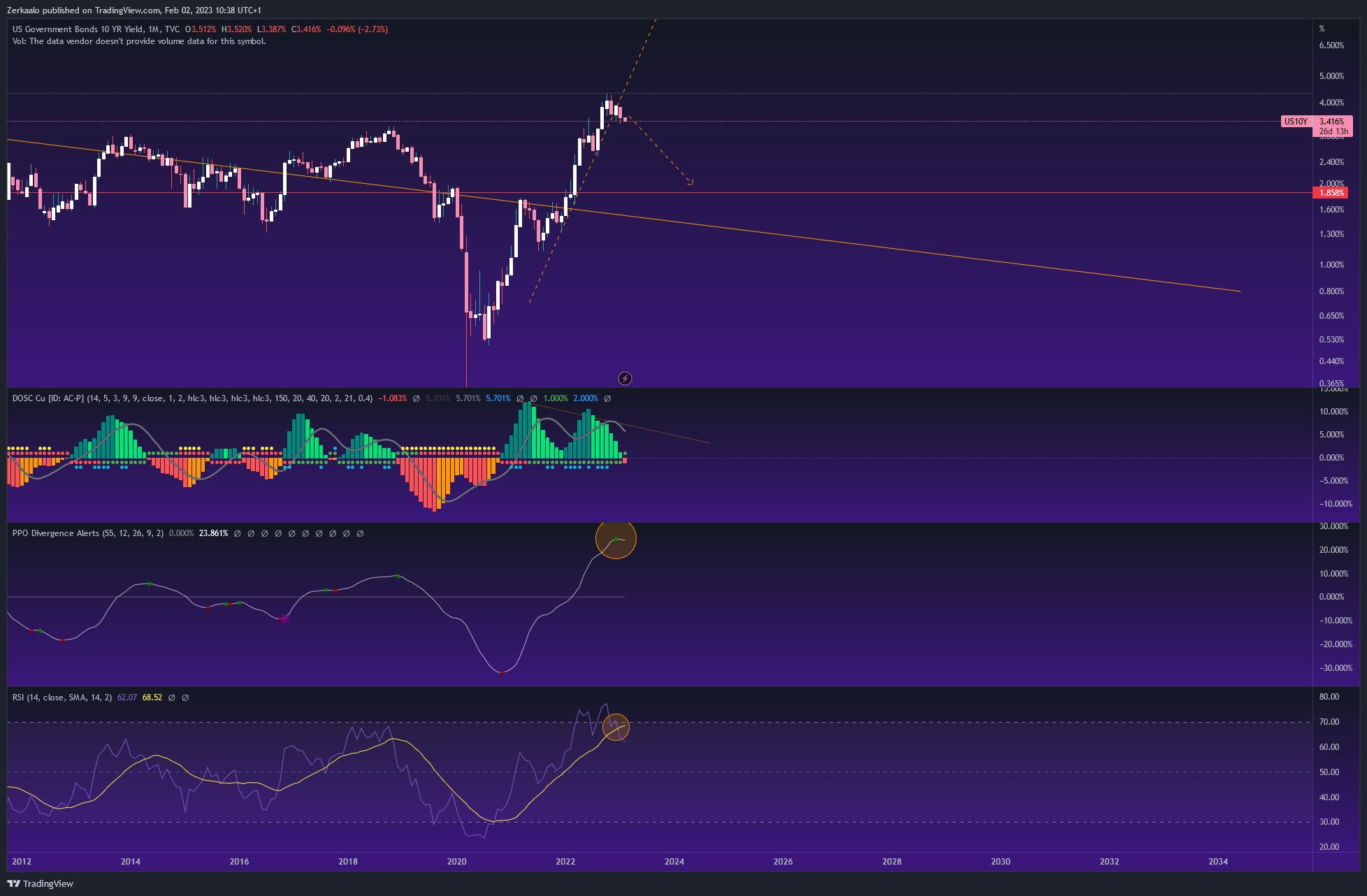Click the high value H3.520%
The height and width of the screenshot is (896, 1367).
pos(236,29)
